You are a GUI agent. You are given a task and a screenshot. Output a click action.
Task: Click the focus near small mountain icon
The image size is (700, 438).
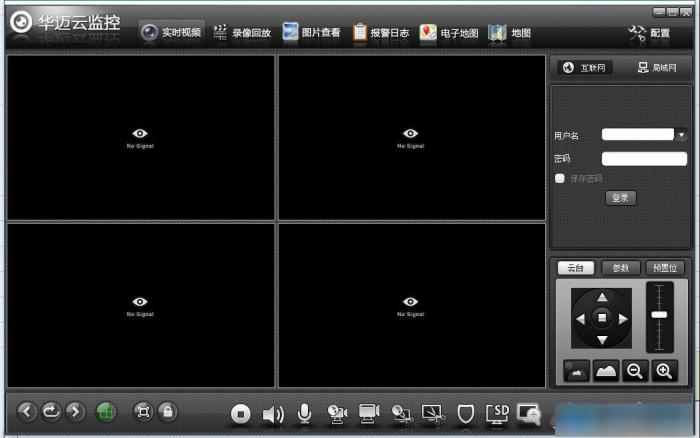coord(576,371)
